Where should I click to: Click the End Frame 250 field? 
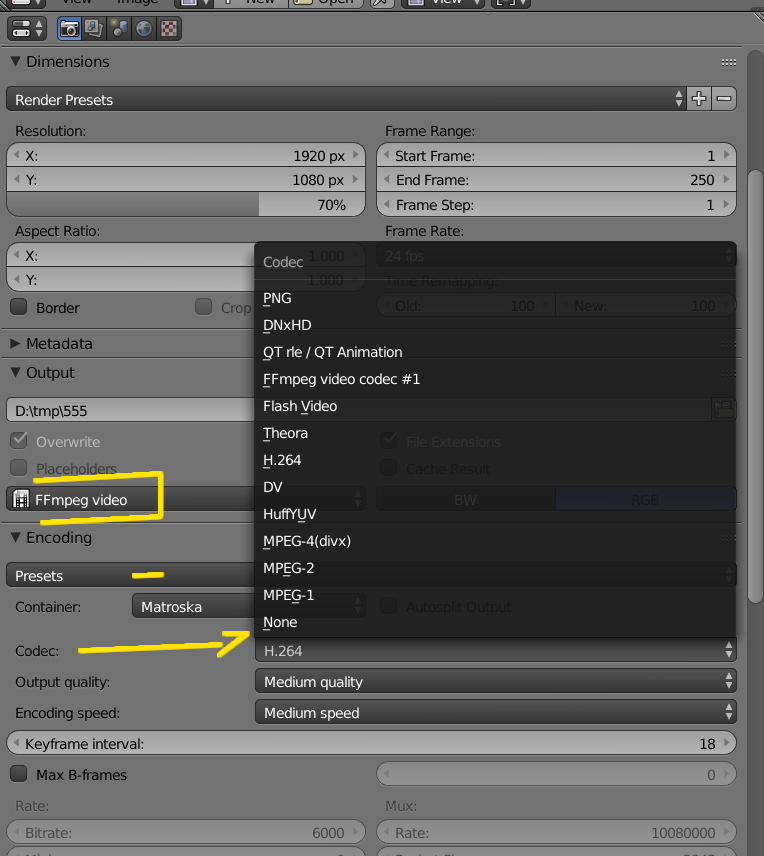pyautogui.click(x=556, y=180)
